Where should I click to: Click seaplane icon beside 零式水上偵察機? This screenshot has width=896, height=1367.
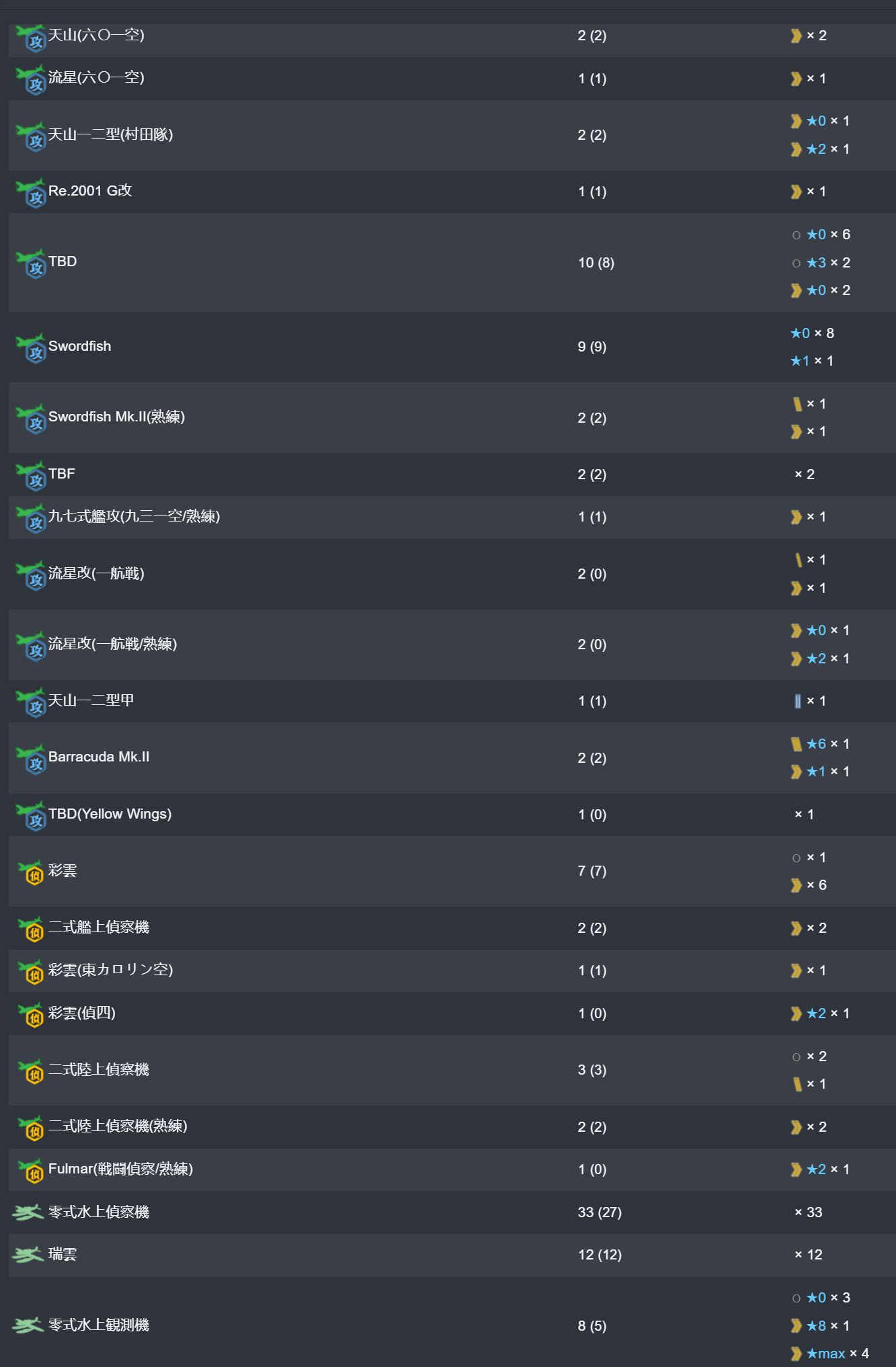[28, 1212]
